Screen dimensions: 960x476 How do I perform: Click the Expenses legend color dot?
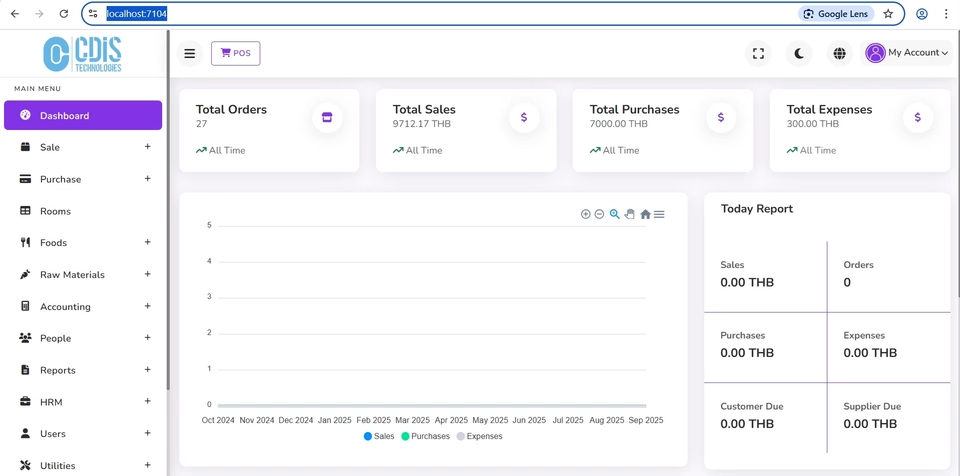pyautogui.click(x=461, y=436)
